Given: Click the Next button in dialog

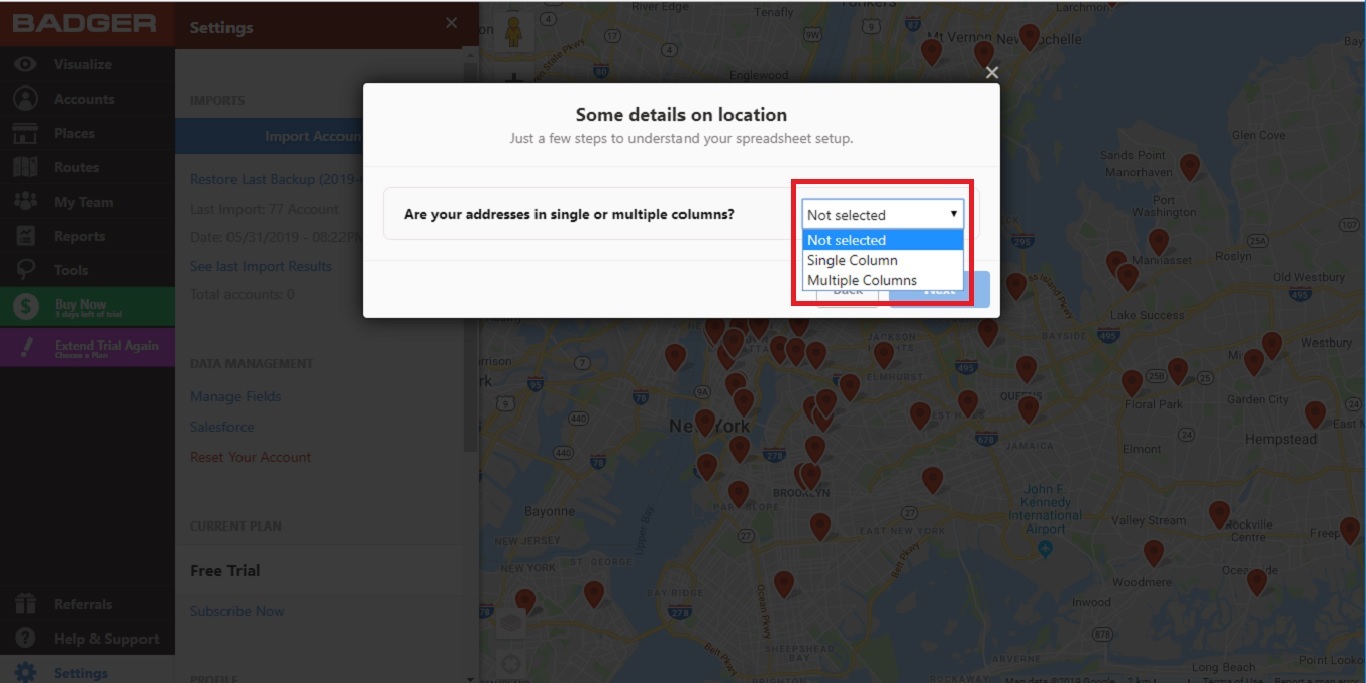Looking at the screenshot, I should (939, 289).
